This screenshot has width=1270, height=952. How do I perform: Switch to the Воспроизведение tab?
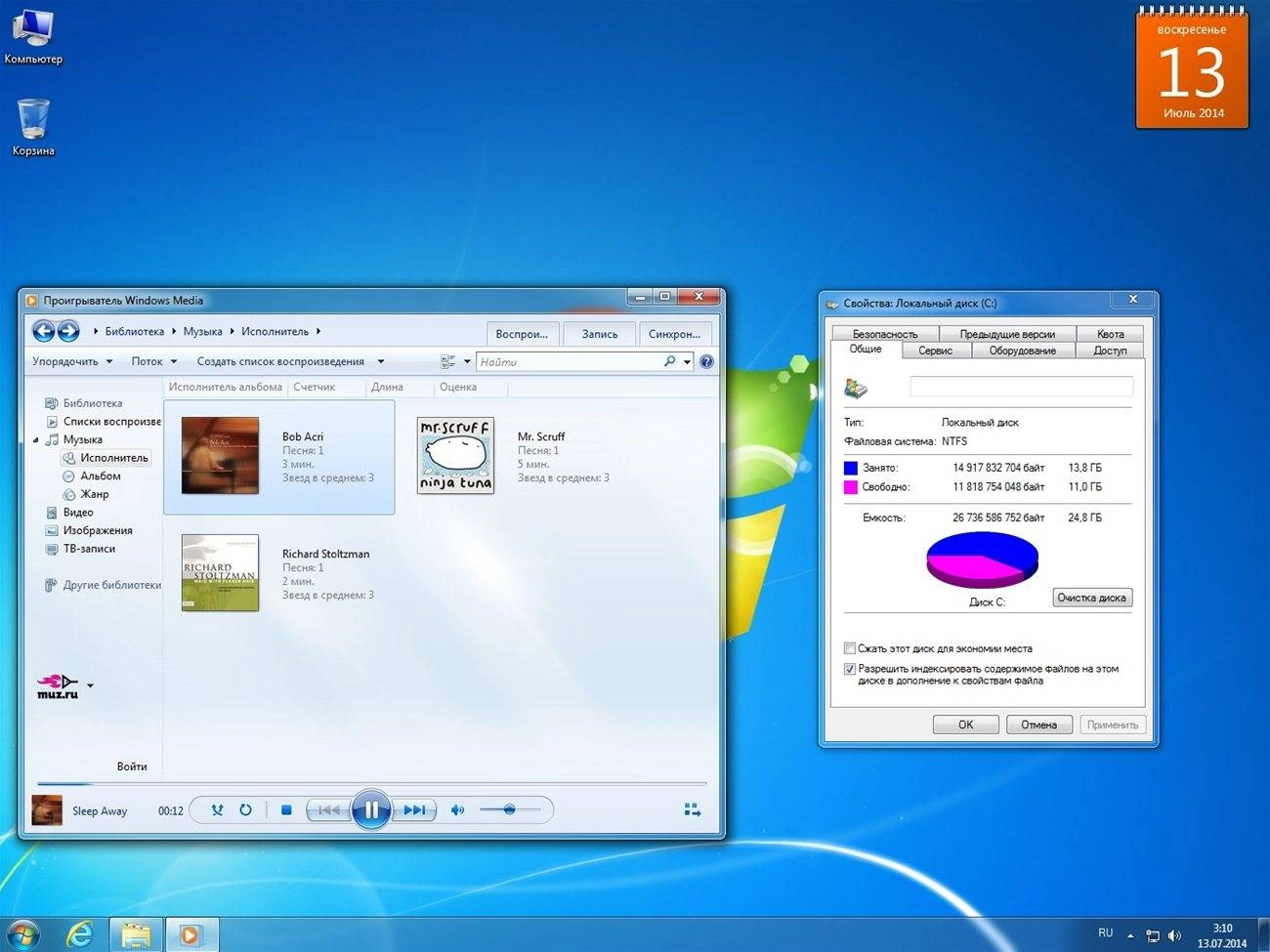(522, 334)
